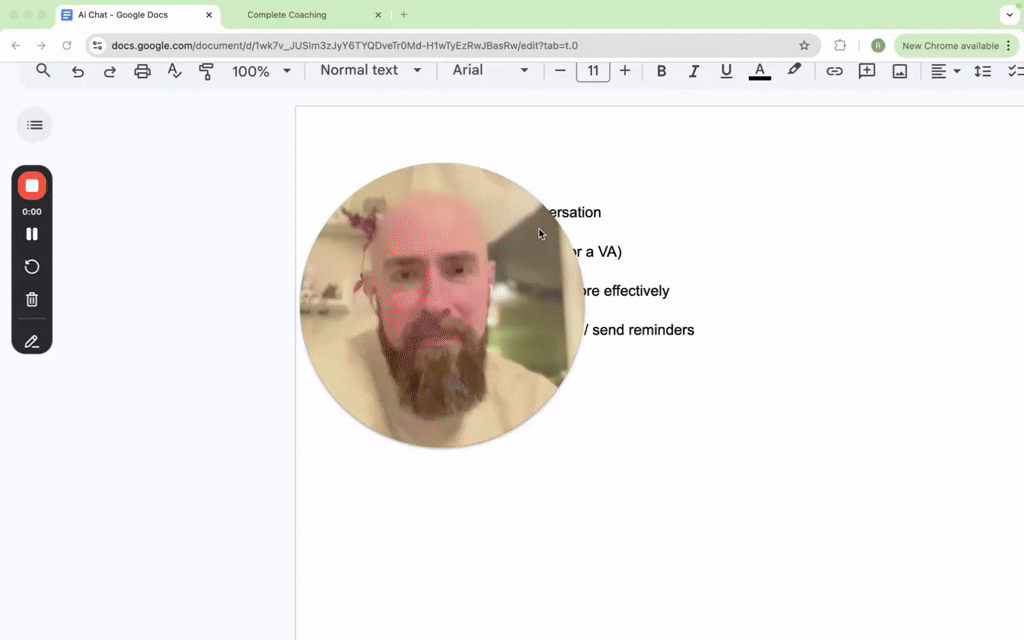
Task: Click the text 'send reminders'
Action: point(643,330)
